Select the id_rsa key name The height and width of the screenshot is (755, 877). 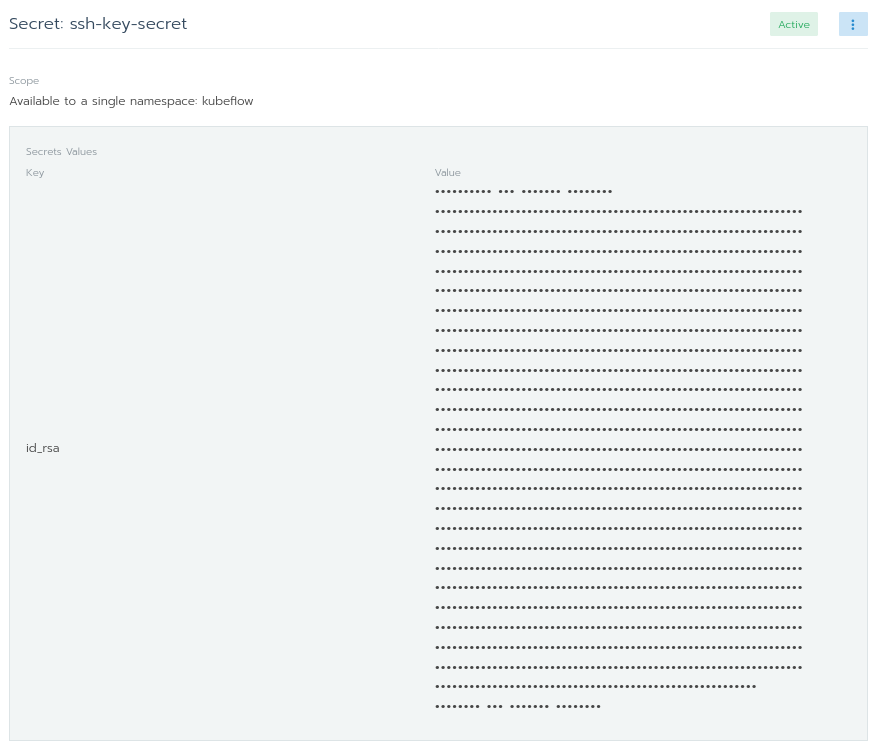click(x=43, y=448)
